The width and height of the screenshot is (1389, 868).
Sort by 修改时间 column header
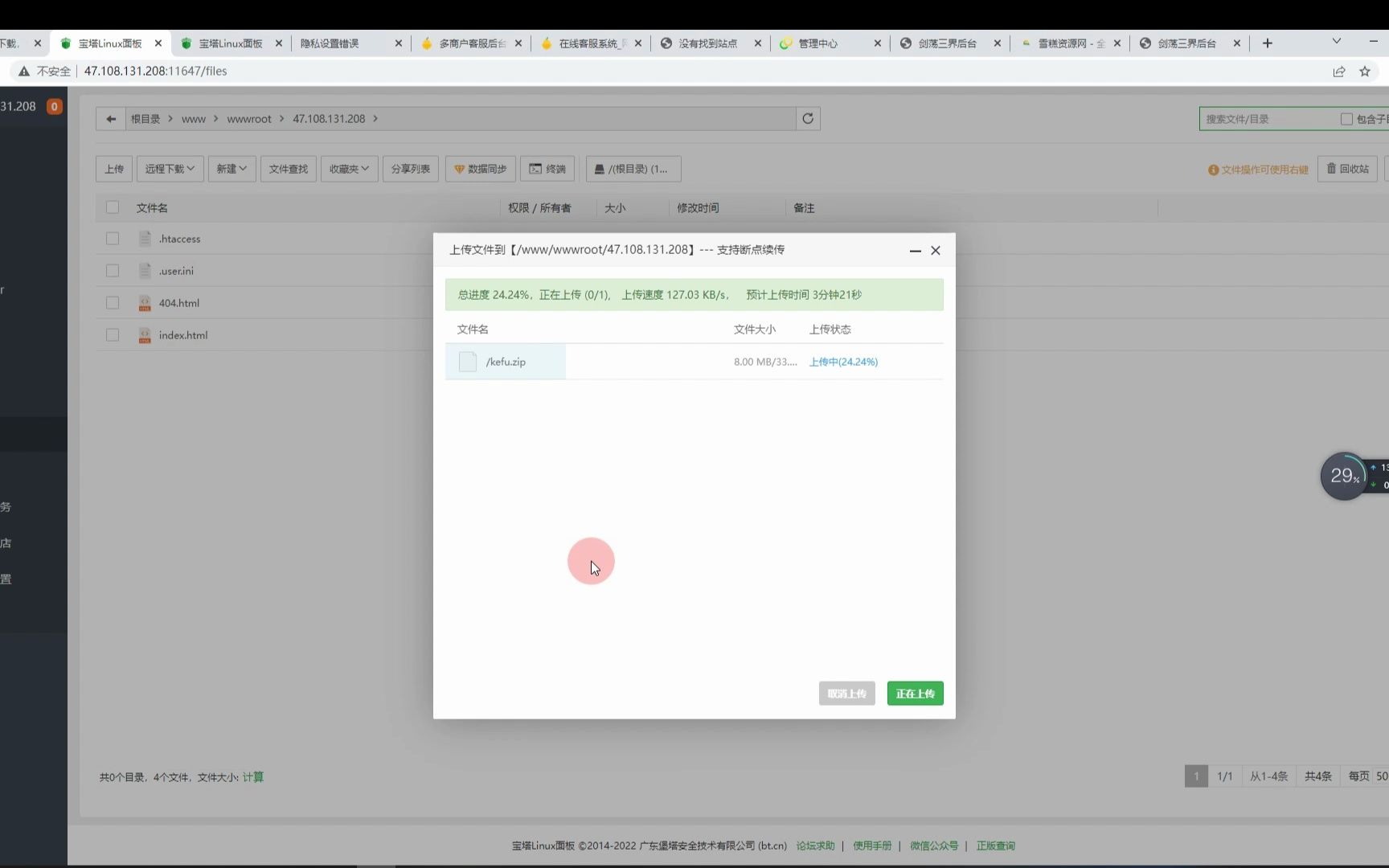pyautogui.click(x=698, y=208)
